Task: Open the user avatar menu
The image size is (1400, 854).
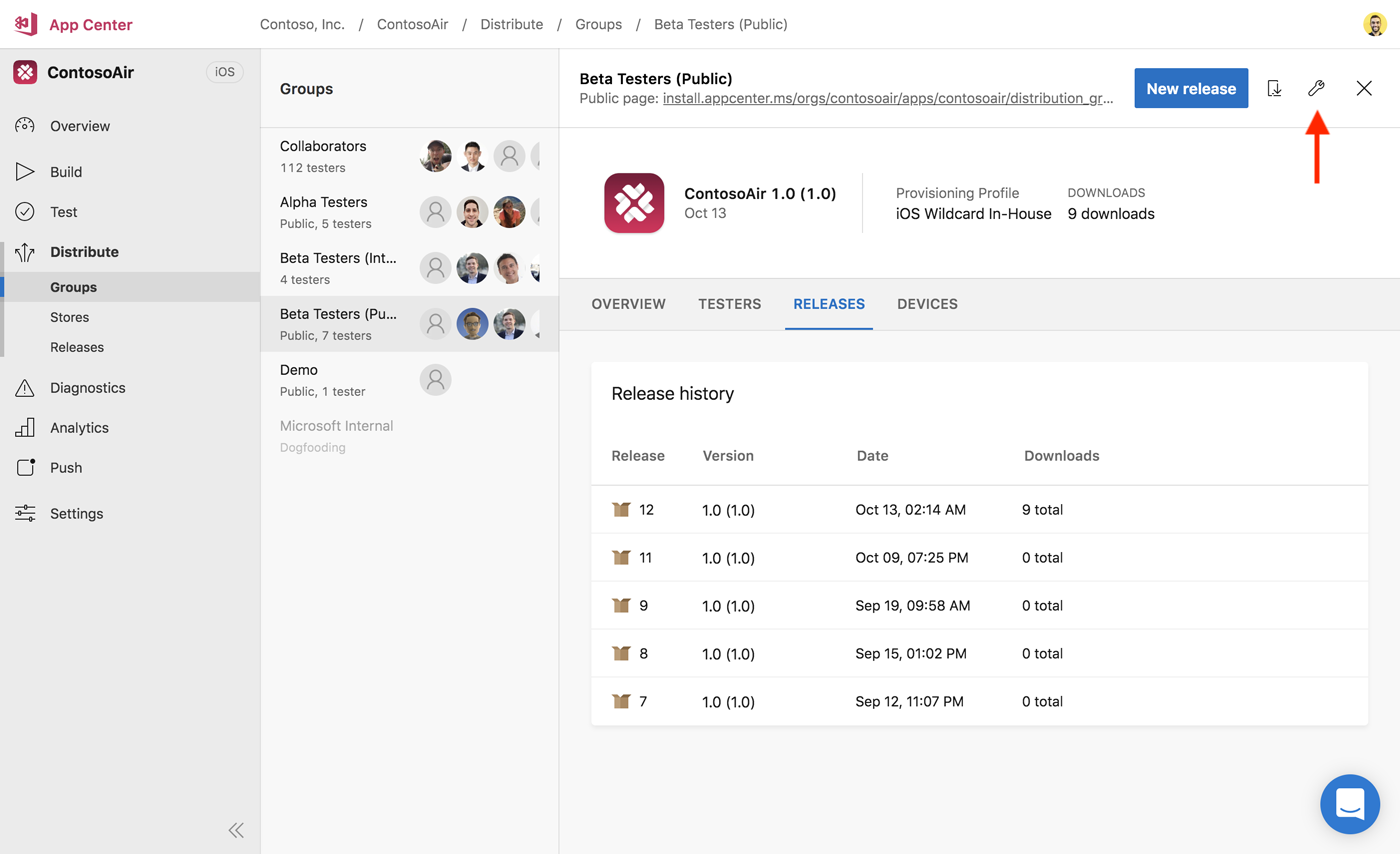Action: pos(1374,24)
